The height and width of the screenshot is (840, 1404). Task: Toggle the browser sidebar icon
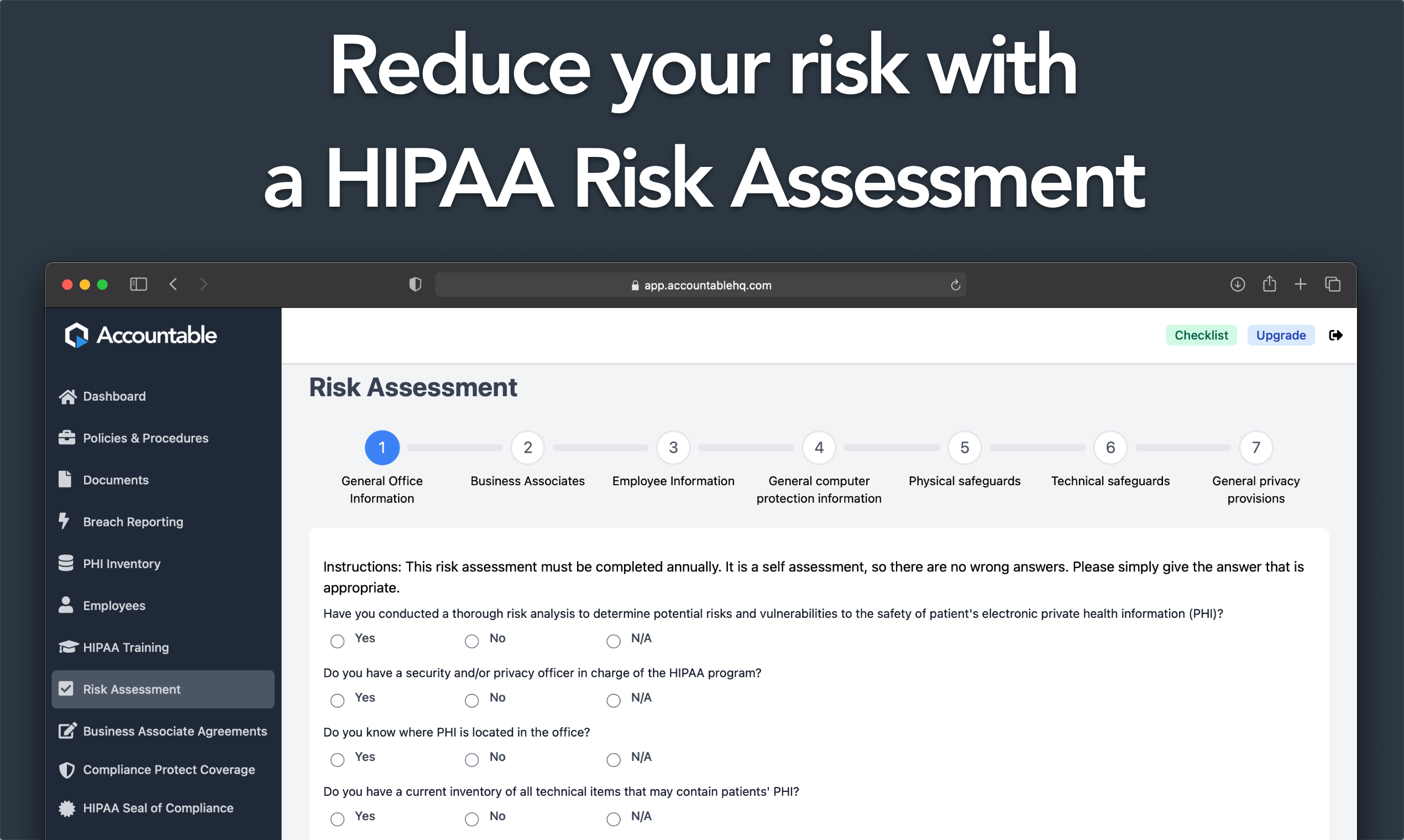point(138,284)
